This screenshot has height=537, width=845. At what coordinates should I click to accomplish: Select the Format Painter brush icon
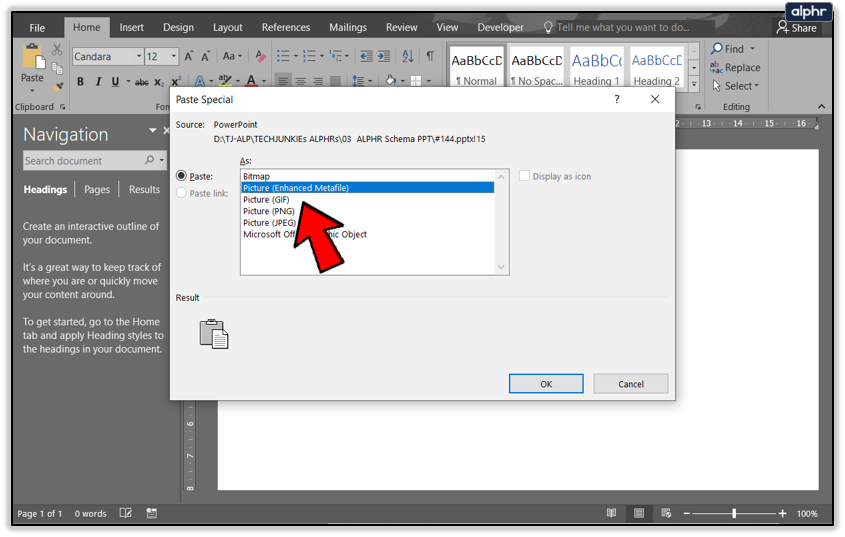[x=58, y=86]
